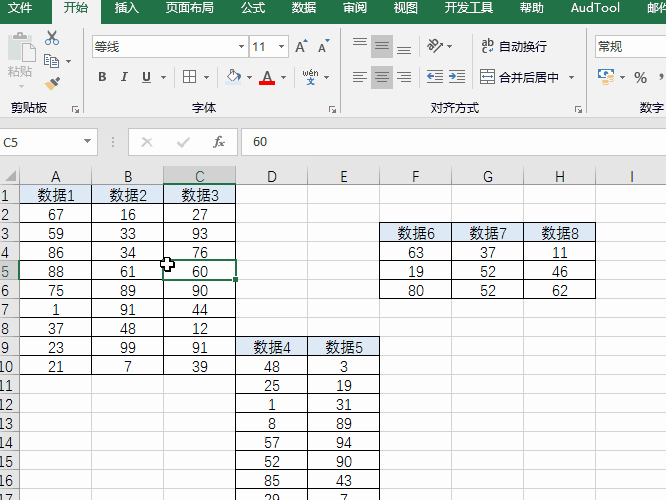Switch to the 数据 tab

304,8
